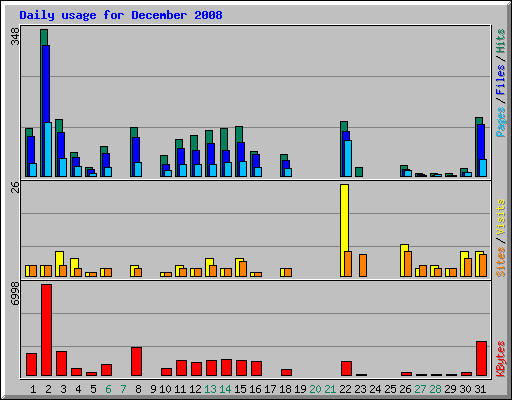
Task: Select the green "Hits" legend label
Action: click(501, 41)
